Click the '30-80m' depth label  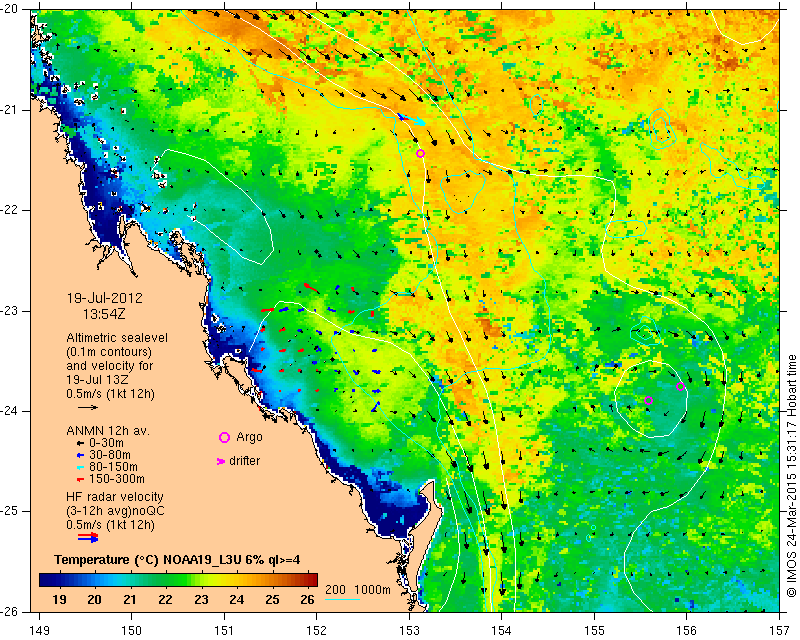click(110, 455)
